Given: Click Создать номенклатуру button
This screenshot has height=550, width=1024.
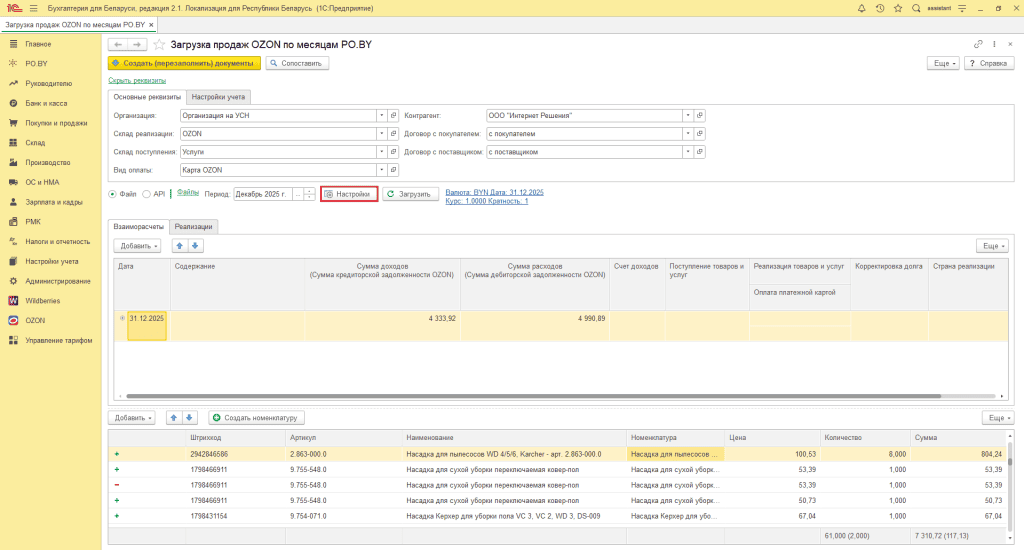Looking at the screenshot, I should tap(257, 418).
